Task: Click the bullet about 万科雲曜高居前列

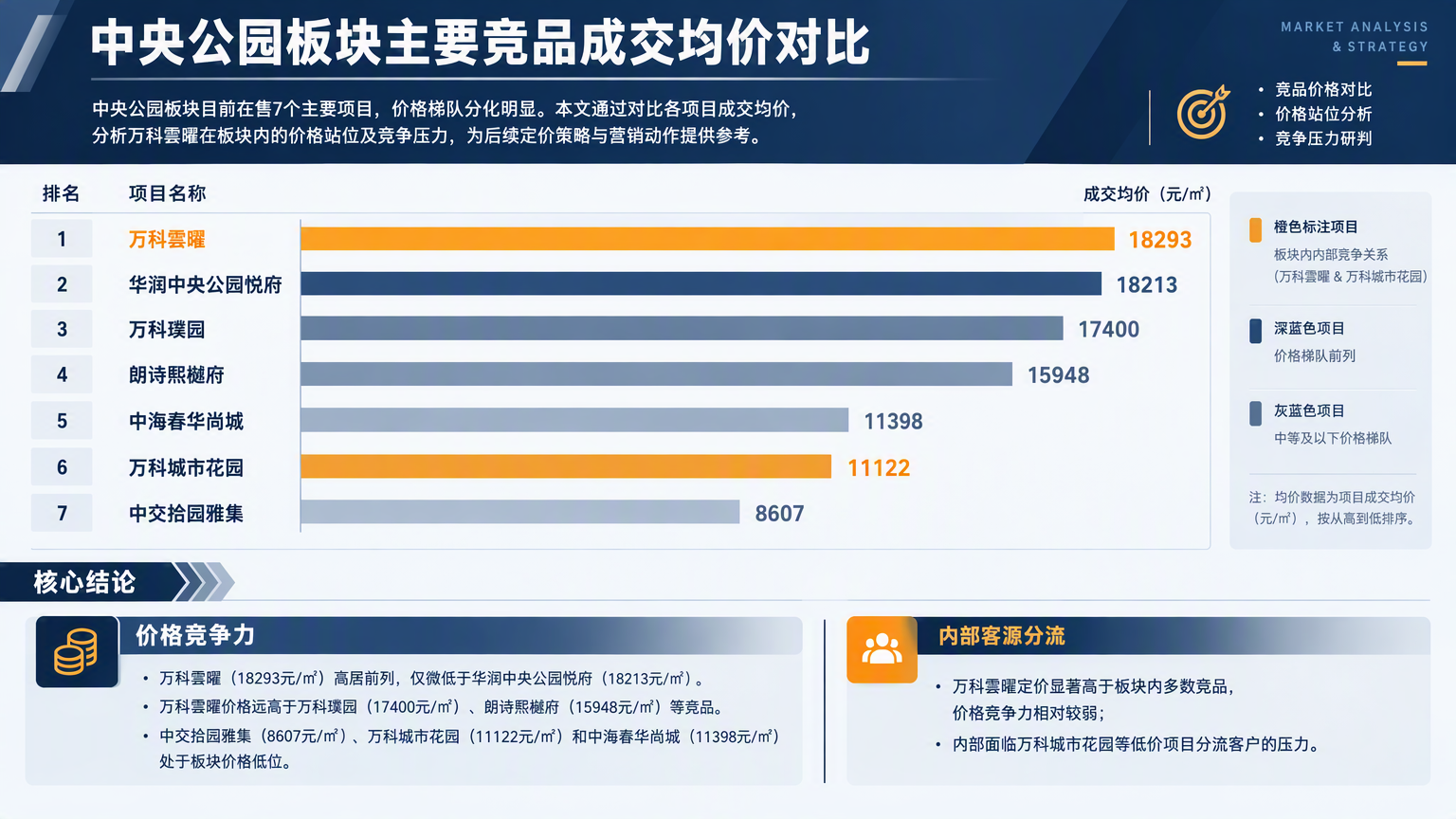Action: 431,679
